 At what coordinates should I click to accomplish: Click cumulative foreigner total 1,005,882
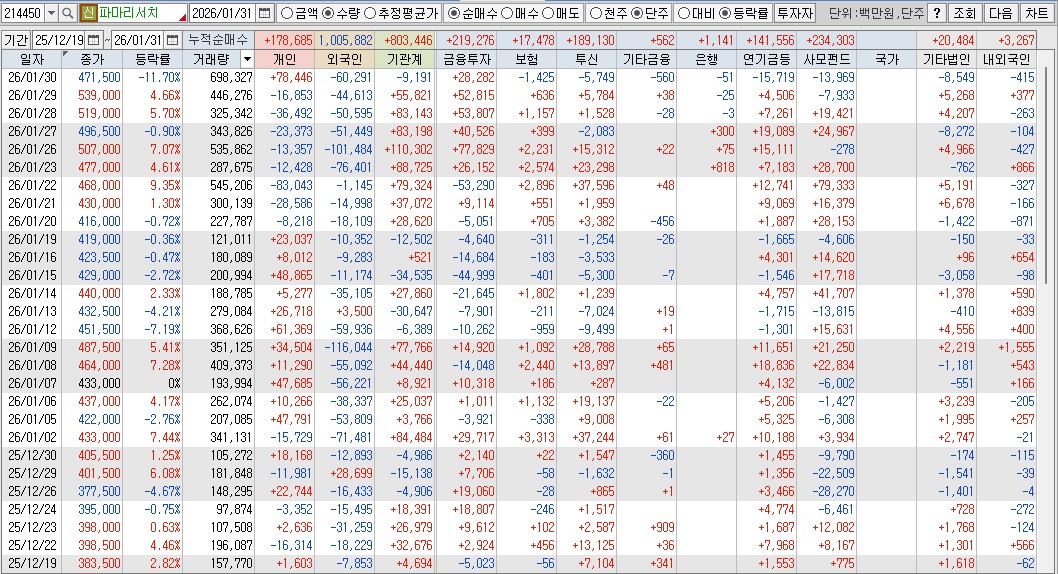(345, 40)
